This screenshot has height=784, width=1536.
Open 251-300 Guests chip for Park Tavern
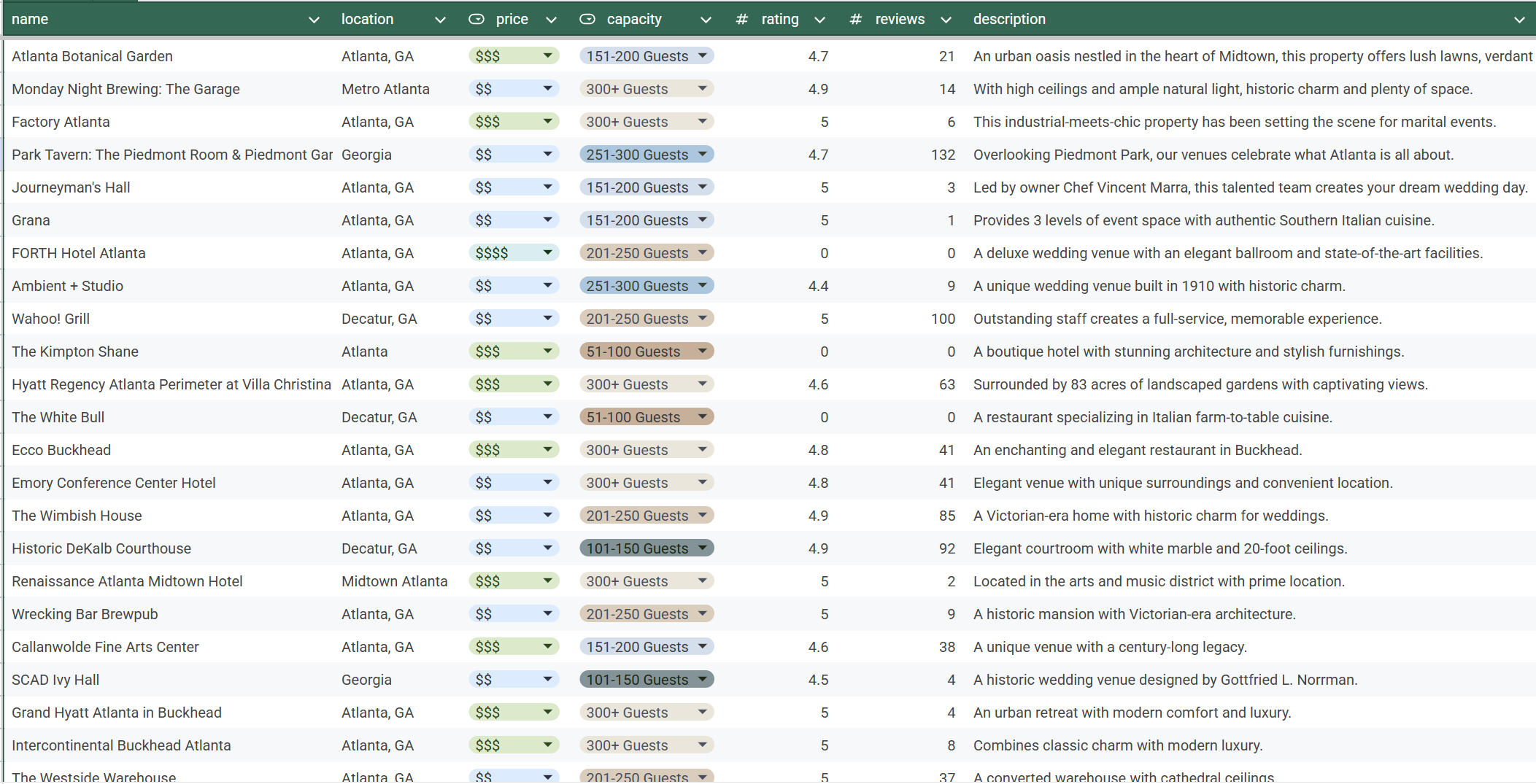pos(647,155)
